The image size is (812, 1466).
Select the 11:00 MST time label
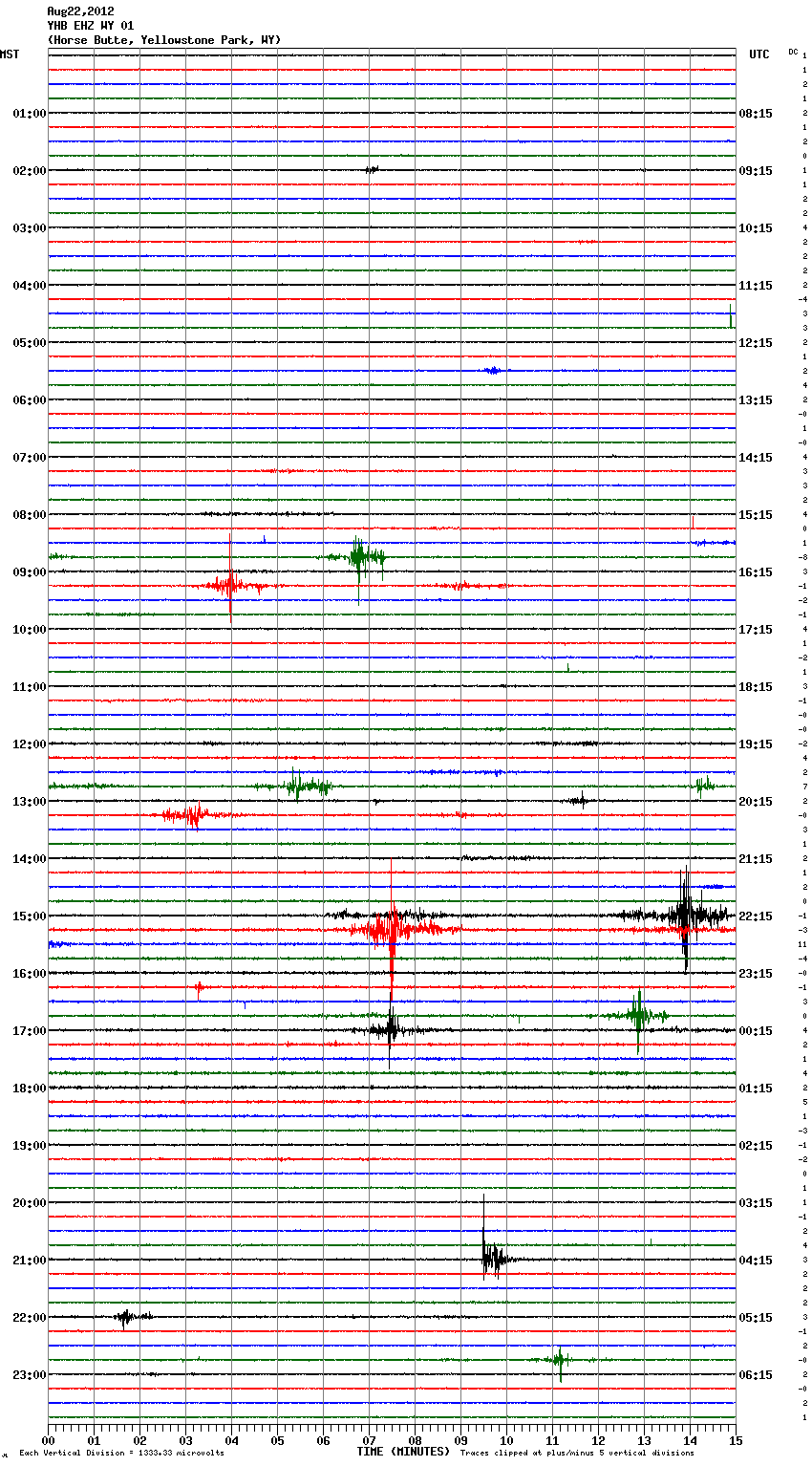[30, 687]
